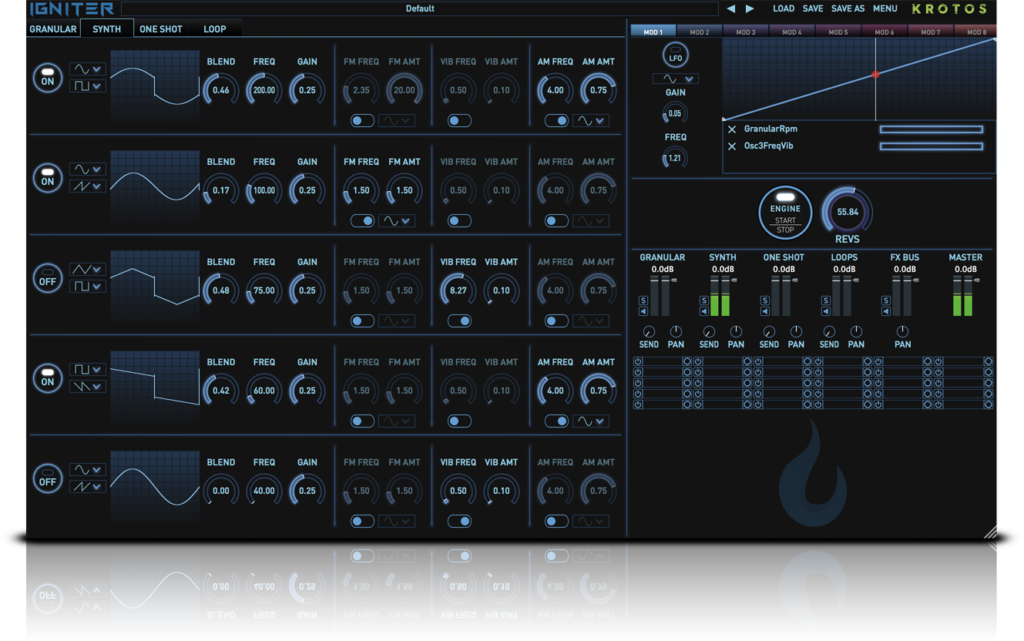Power on the top FX slot under FX BUS
1024x641 pixels.
click(x=878, y=361)
